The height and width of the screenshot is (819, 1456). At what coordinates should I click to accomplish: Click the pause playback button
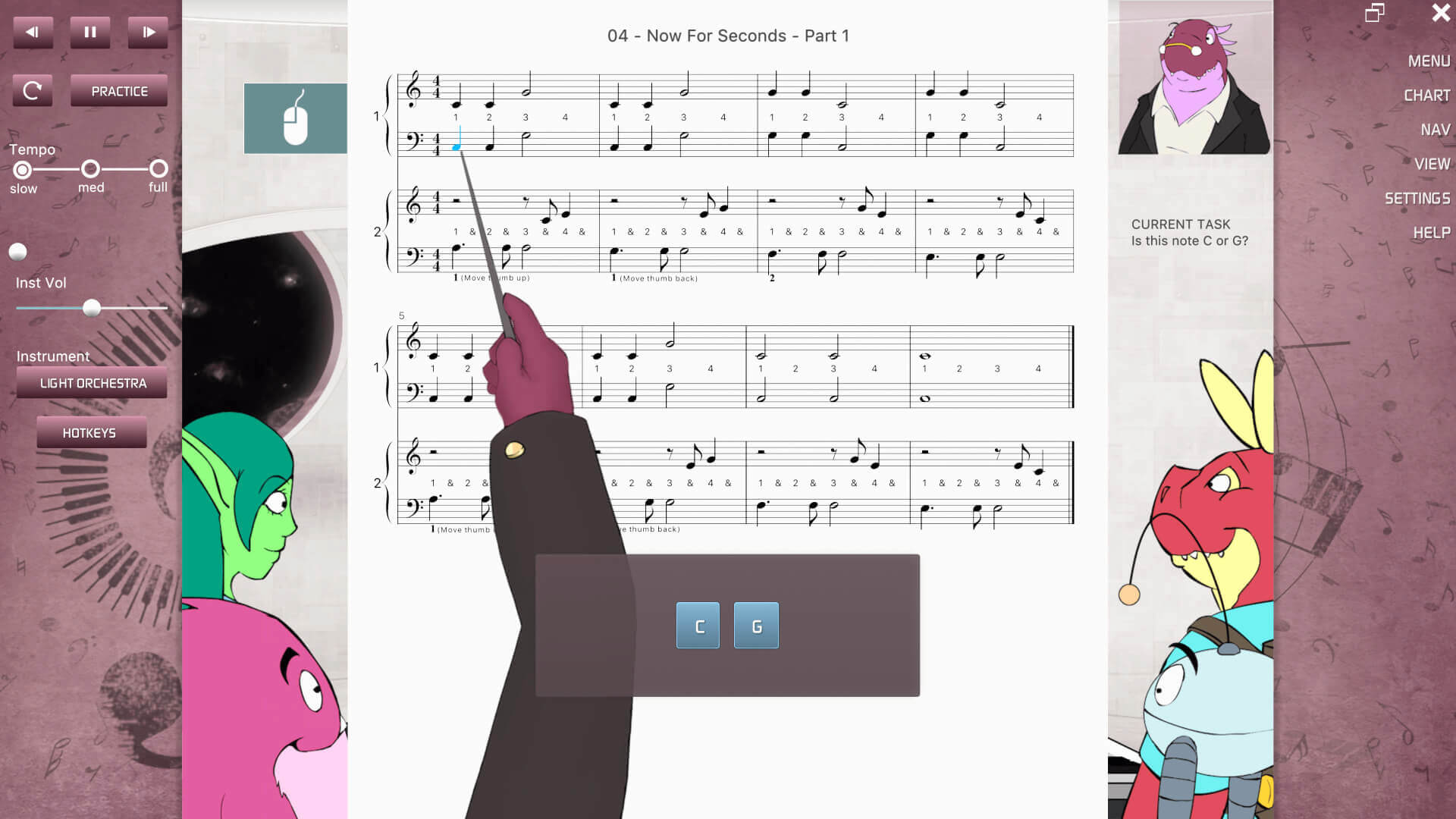click(x=91, y=32)
